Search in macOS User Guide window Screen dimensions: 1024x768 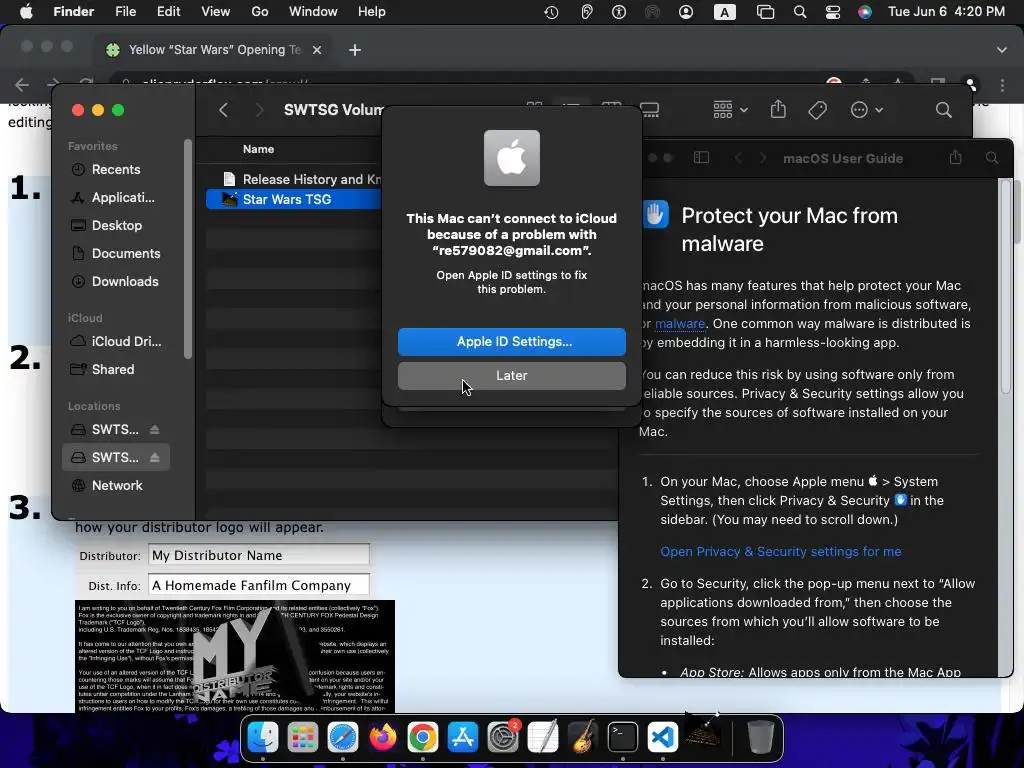click(x=992, y=157)
